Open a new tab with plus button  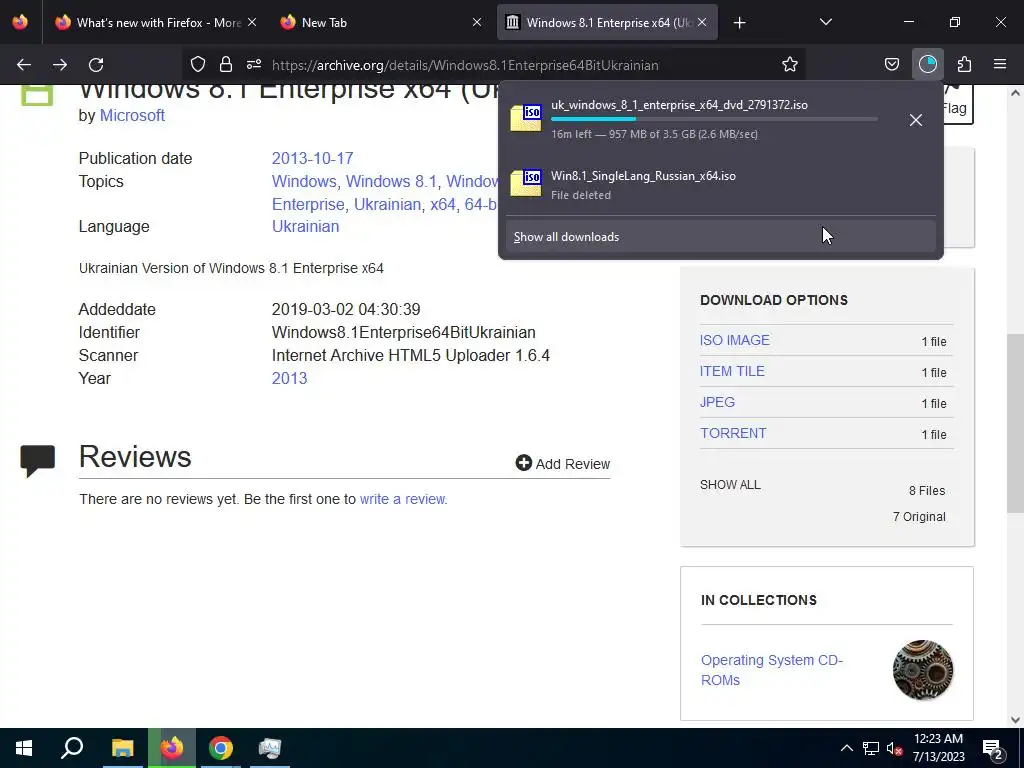point(739,23)
